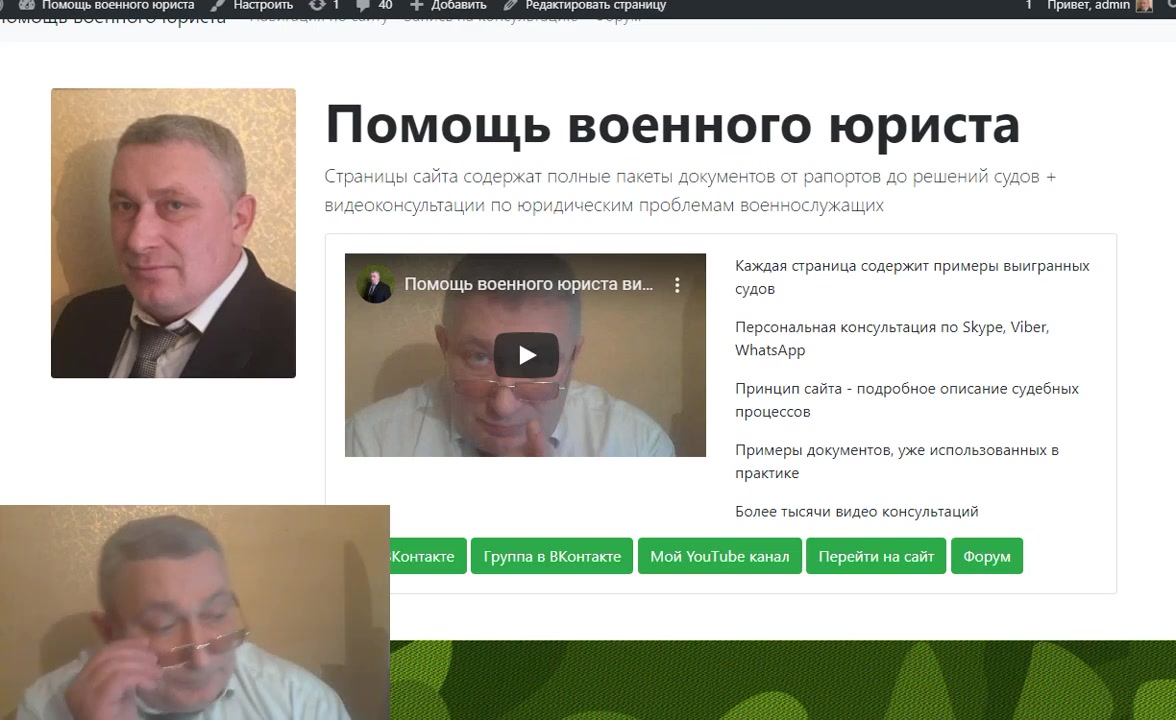Click the lawyer portrait photo
This screenshot has width=1176, height=720.
[173, 233]
